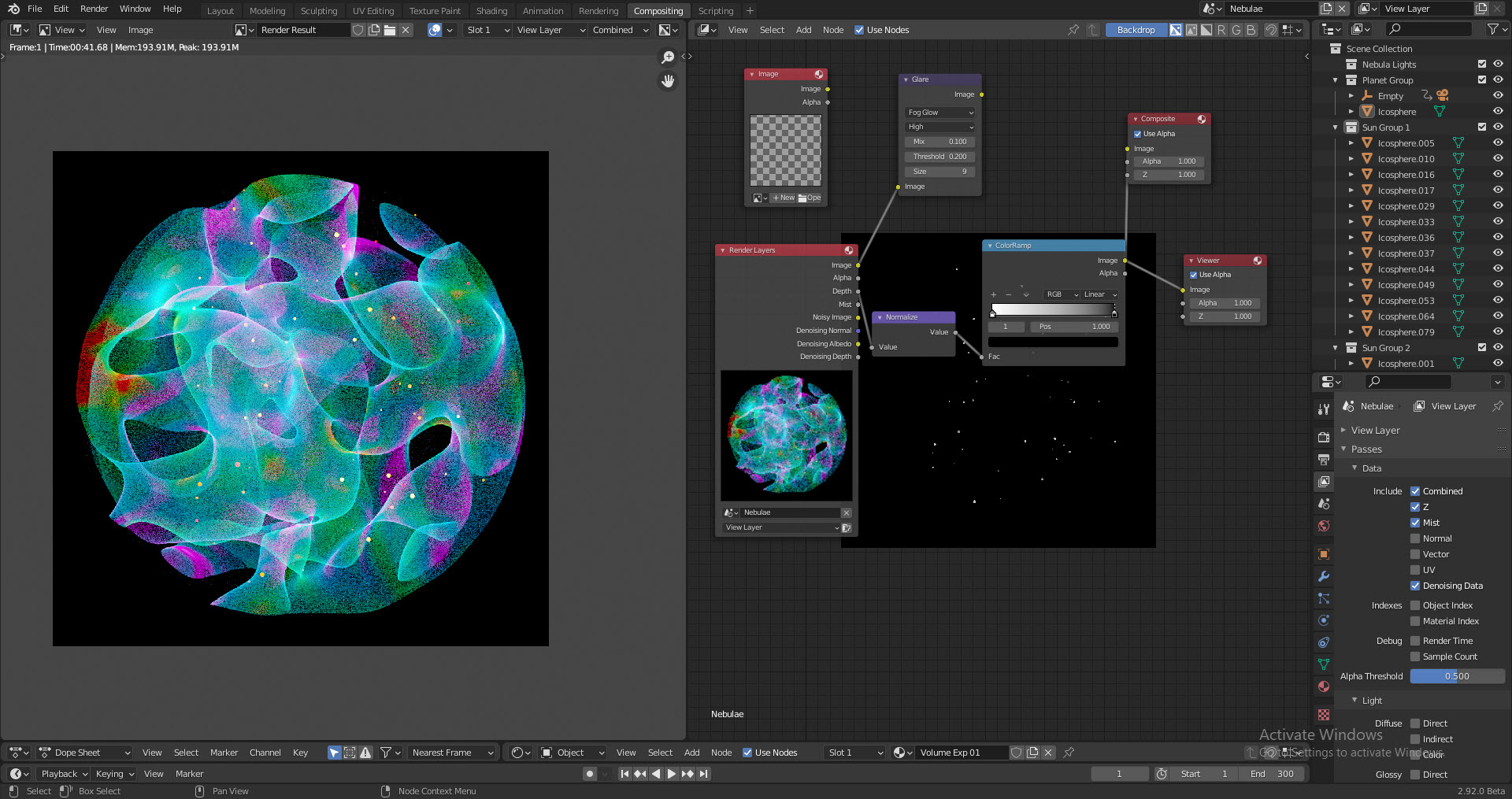Screen dimensions: 1512x799
Task: Click the snapping magnet icon in compositor header
Action: click(1269, 30)
